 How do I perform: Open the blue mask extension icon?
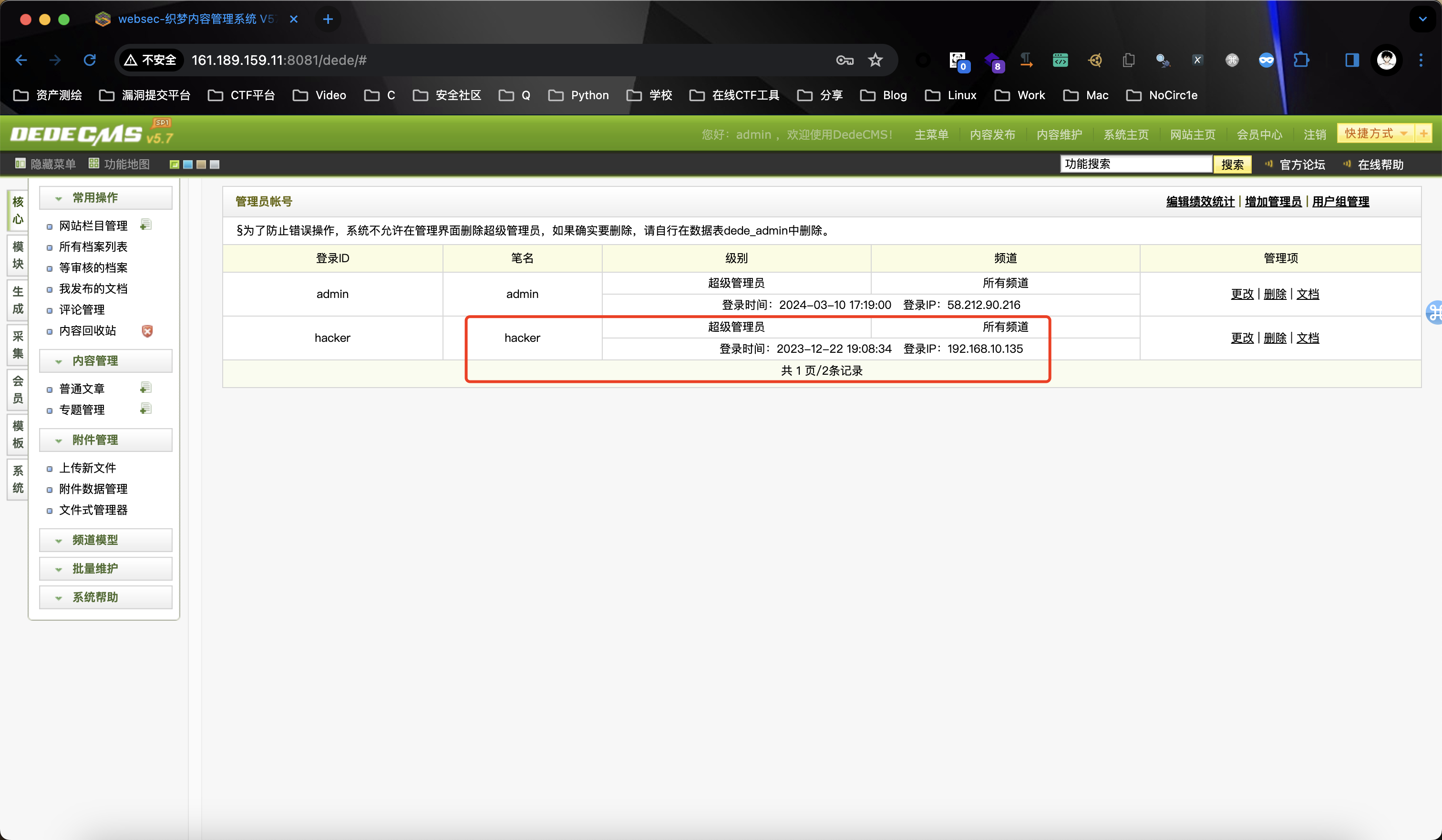(x=1266, y=60)
